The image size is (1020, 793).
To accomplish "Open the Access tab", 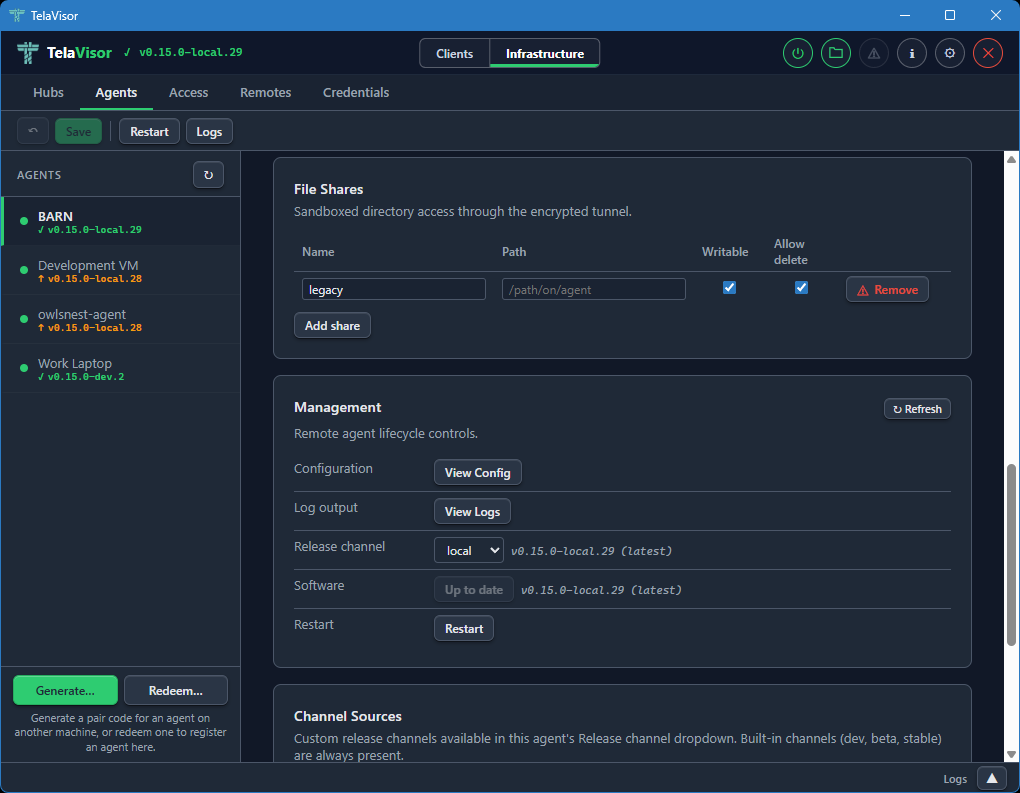I will 189,92.
